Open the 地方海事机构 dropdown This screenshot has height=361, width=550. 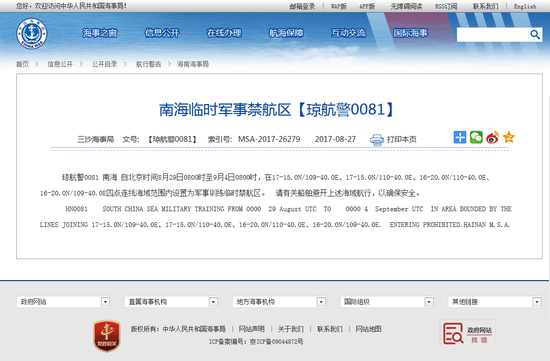(279, 302)
